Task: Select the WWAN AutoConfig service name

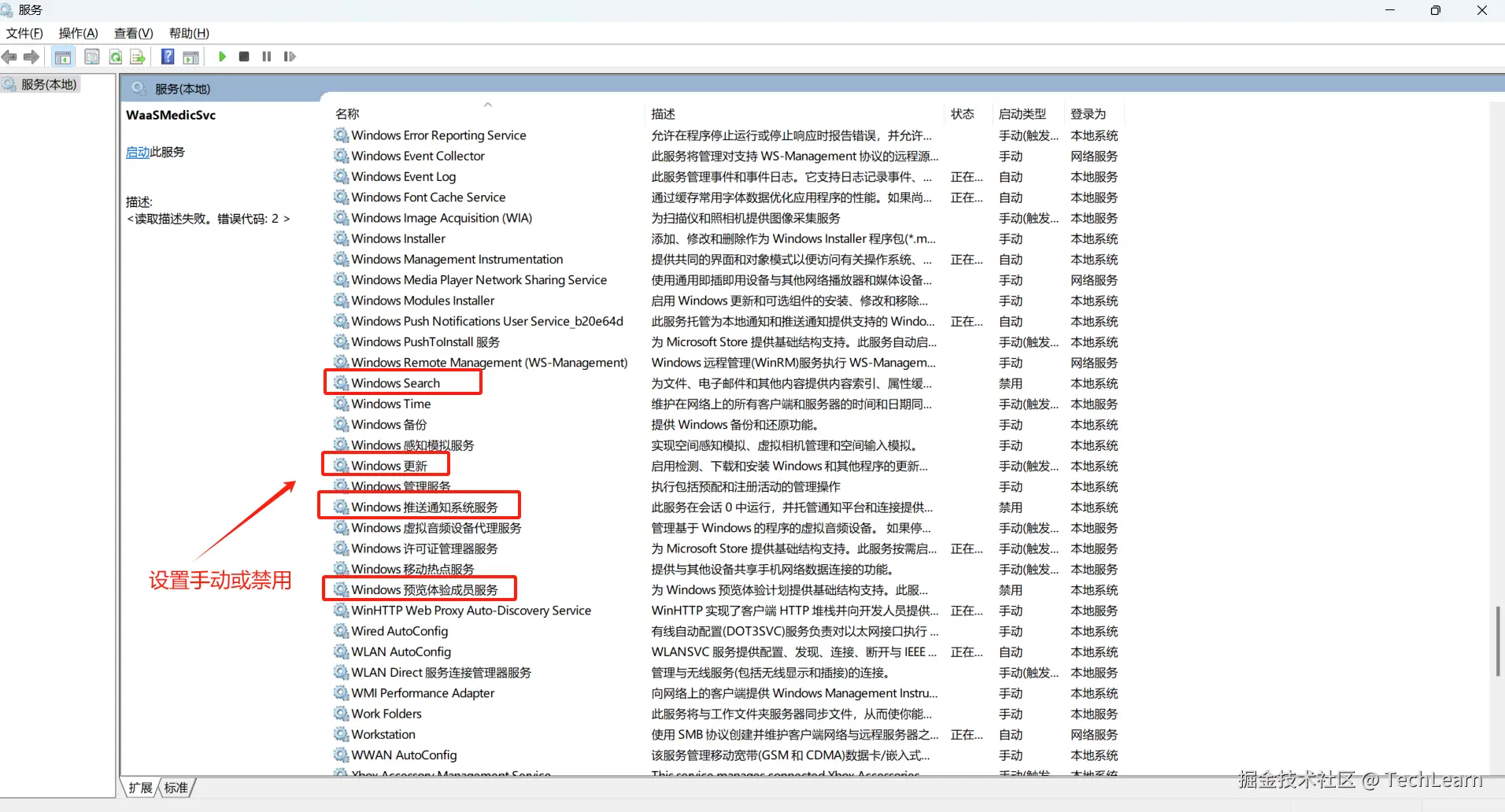Action: (x=405, y=755)
